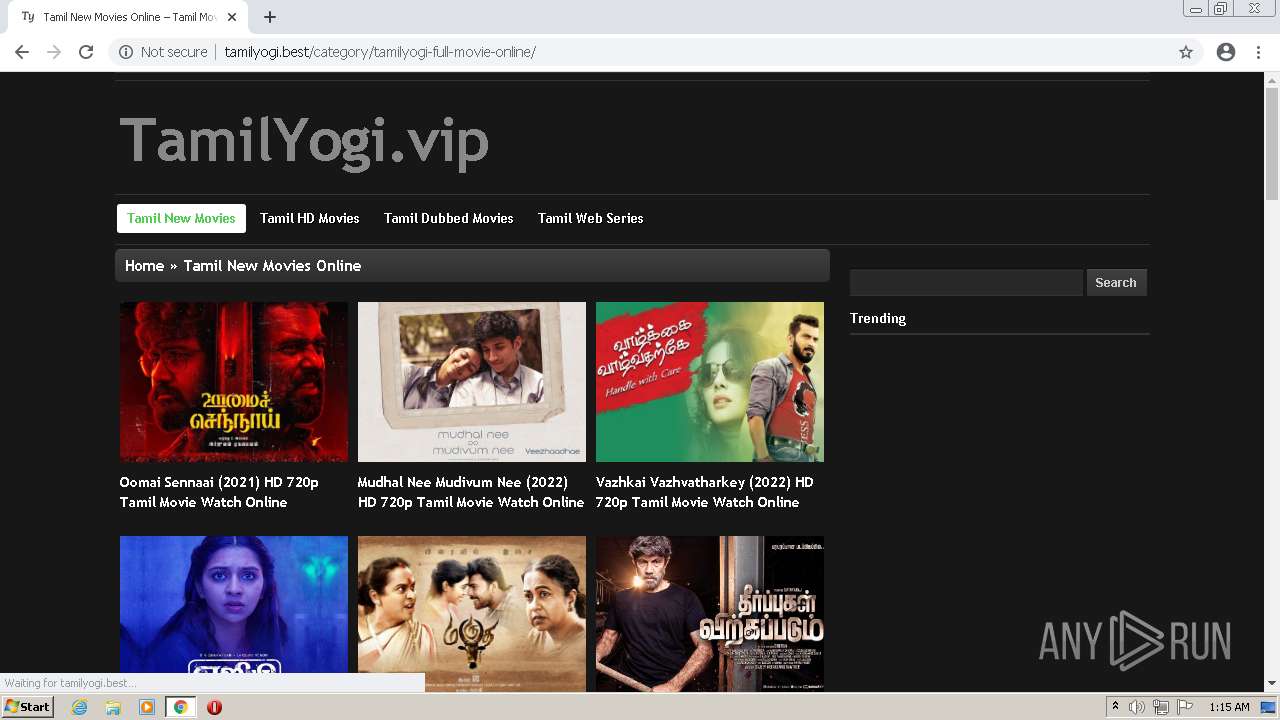This screenshot has height=720, width=1280.
Task: Bookmark this page with the star
Action: click(1186, 52)
